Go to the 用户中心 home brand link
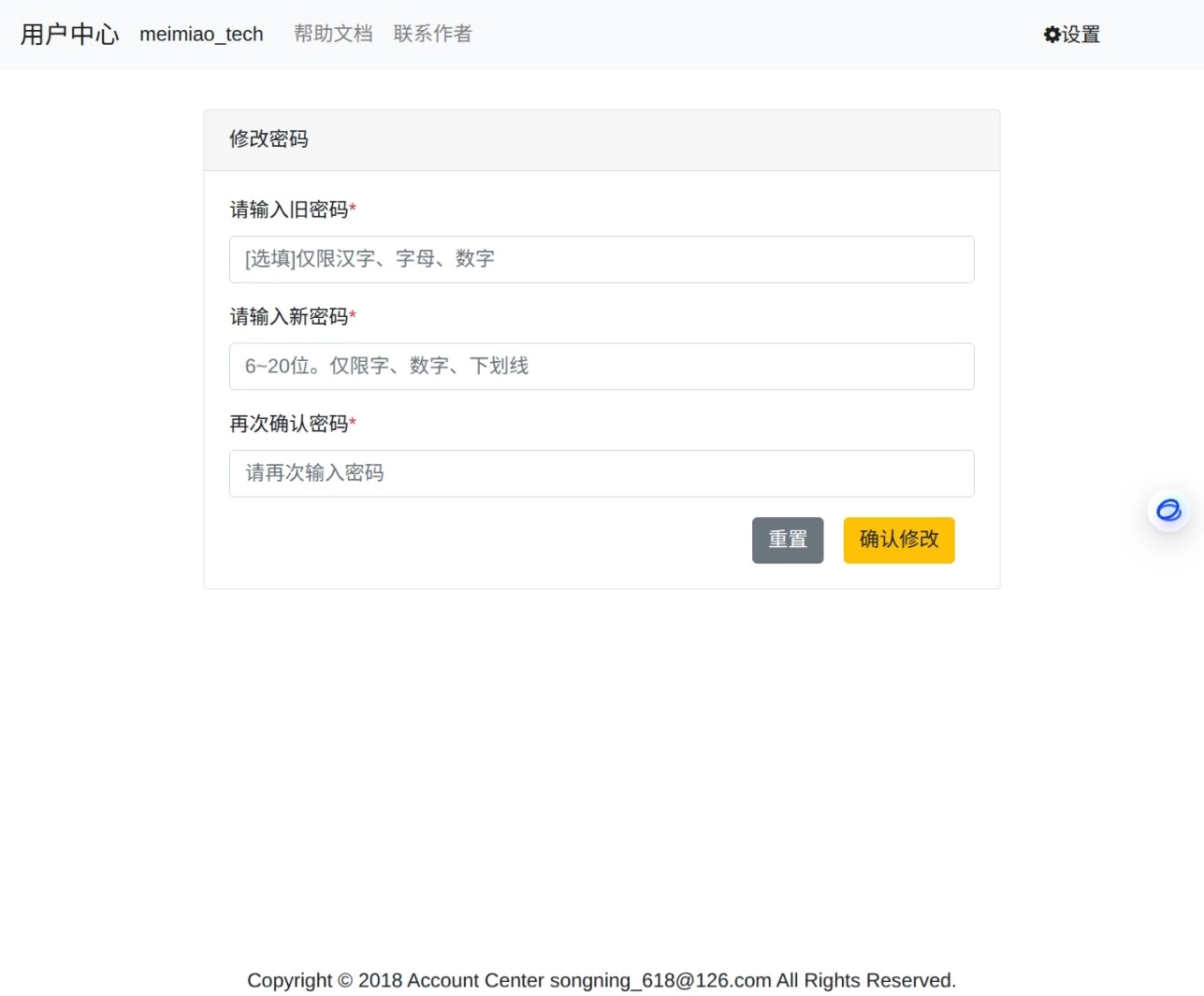This screenshot has width=1204, height=996. 69,35
